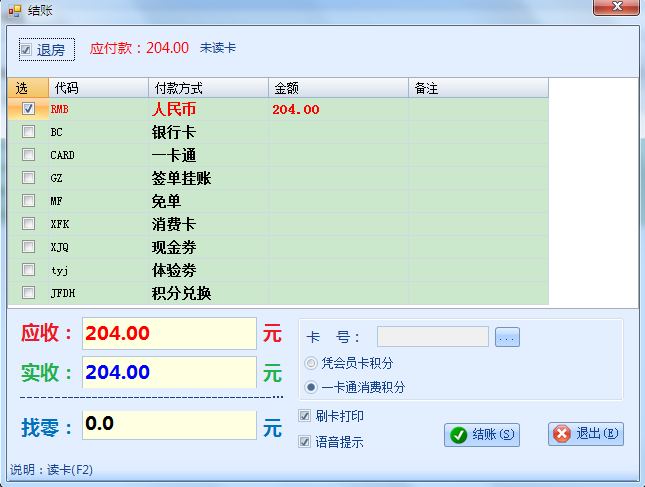Select the 签单挂账 payment method cell

point(209,178)
